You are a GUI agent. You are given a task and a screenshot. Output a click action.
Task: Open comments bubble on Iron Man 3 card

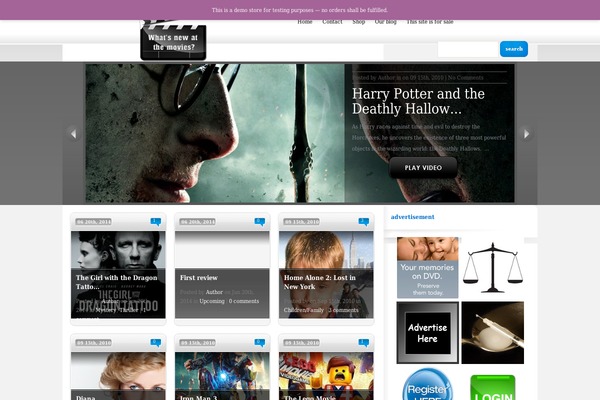tap(260, 343)
